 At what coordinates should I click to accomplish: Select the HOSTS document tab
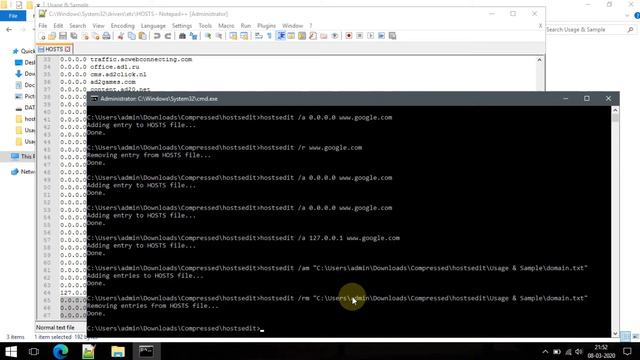(54, 49)
